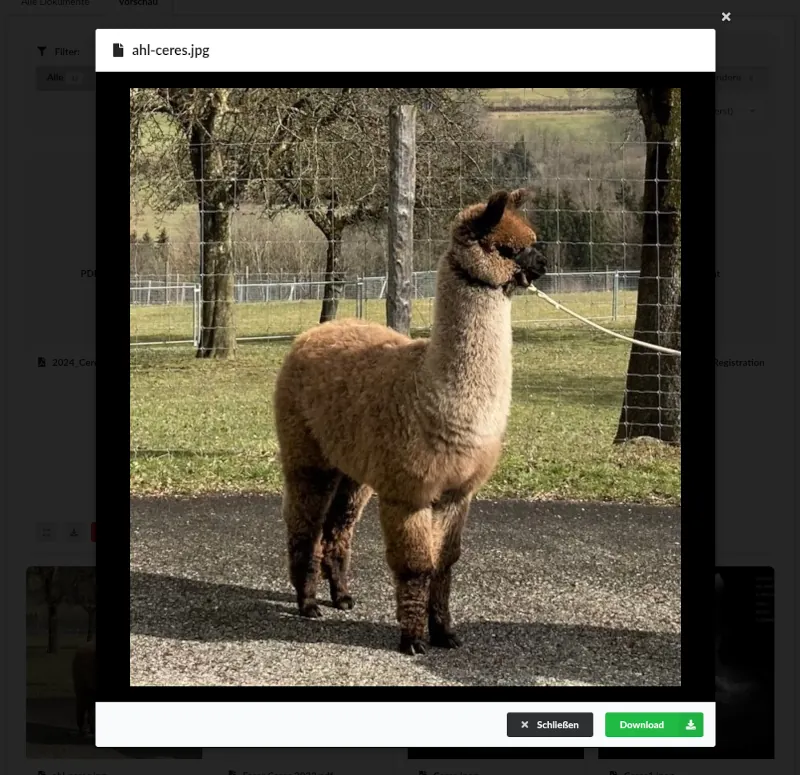Expand the lower dimmed dropdown right of the modal
800x775 pixels.
tap(740, 111)
